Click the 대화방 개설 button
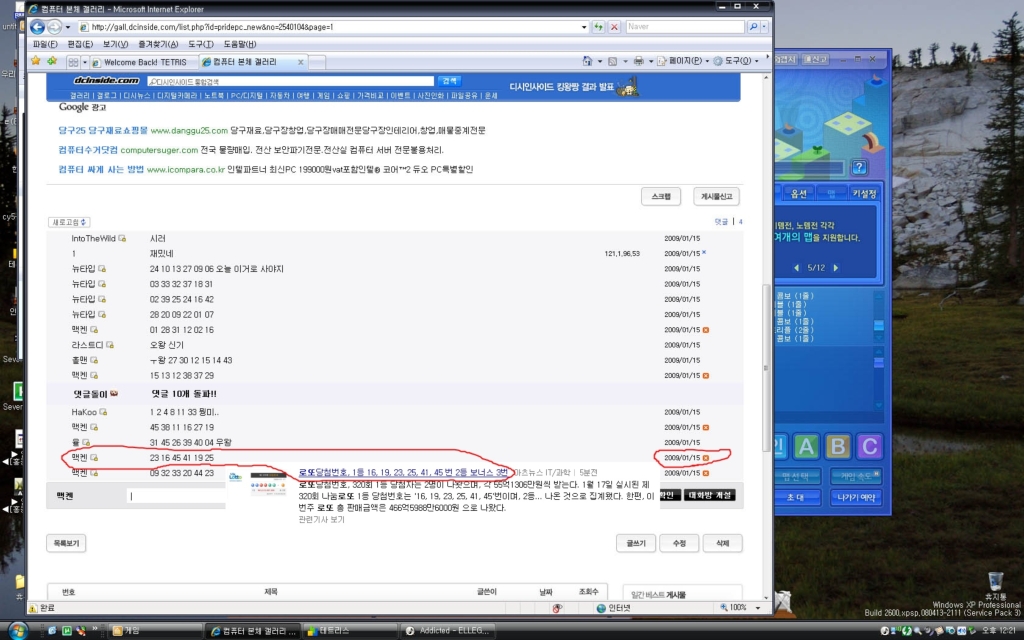Image resolution: width=1024 pixels, height=640 pixels. pos(710,495)
